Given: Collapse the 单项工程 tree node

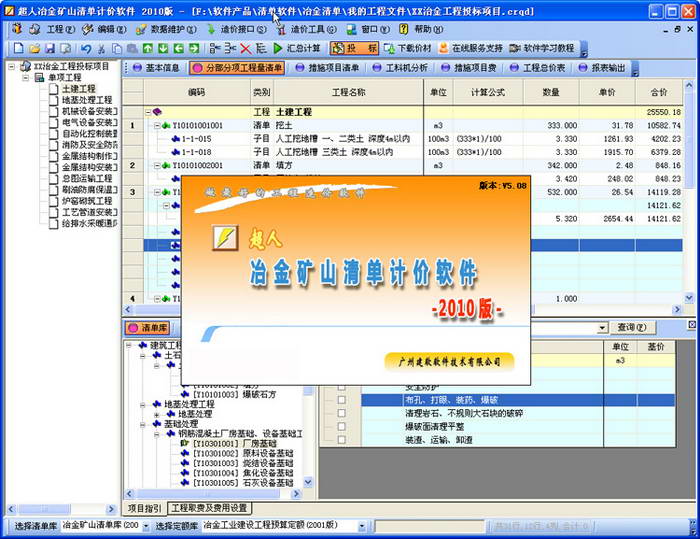Looking at the screenshot, I should pyautogui.click(x=26, y=78).
